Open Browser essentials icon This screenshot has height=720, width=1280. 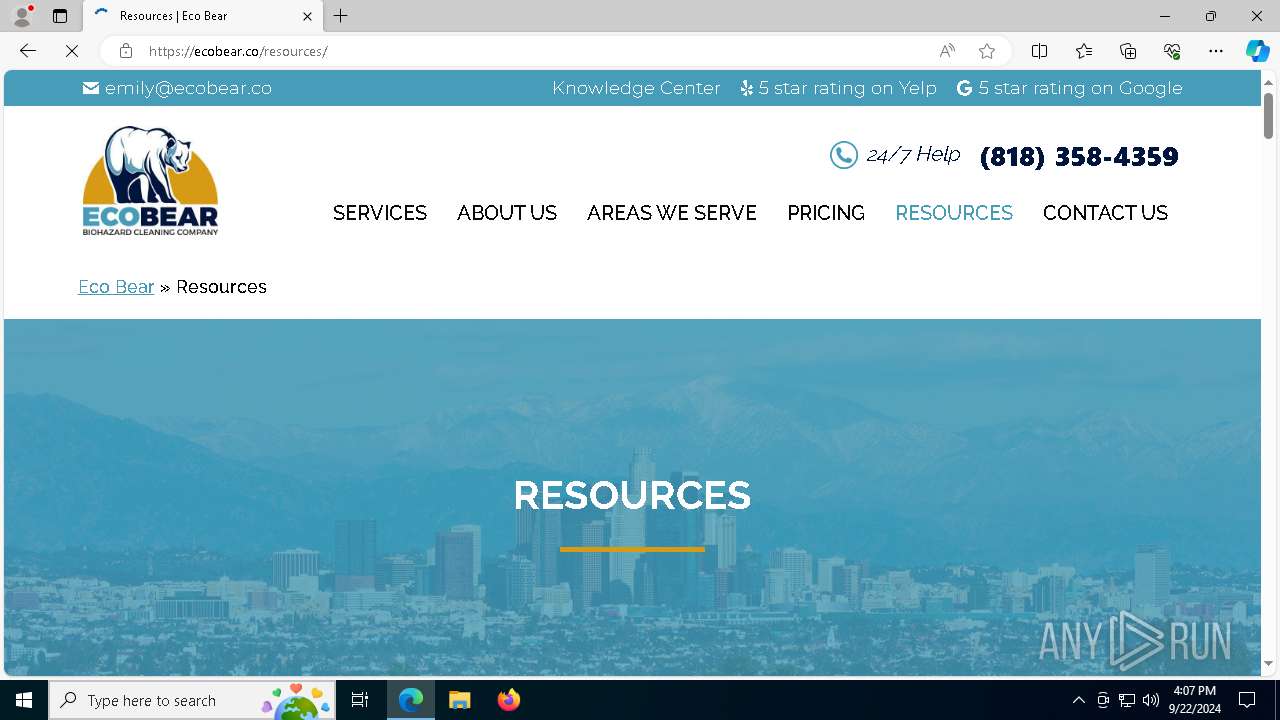1172,51
